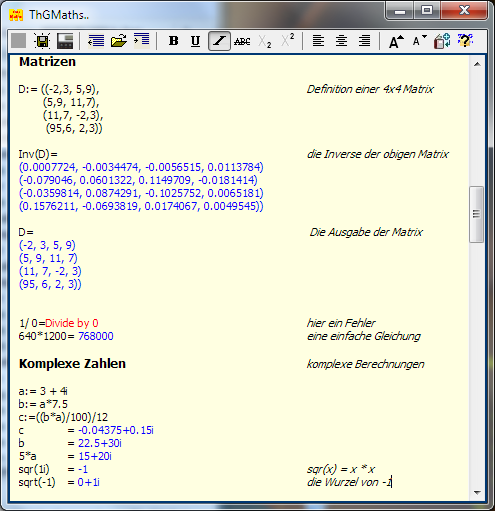Click the scrollbar down arrow
This screenshot has width=495, height=511.
click(477, 492)
